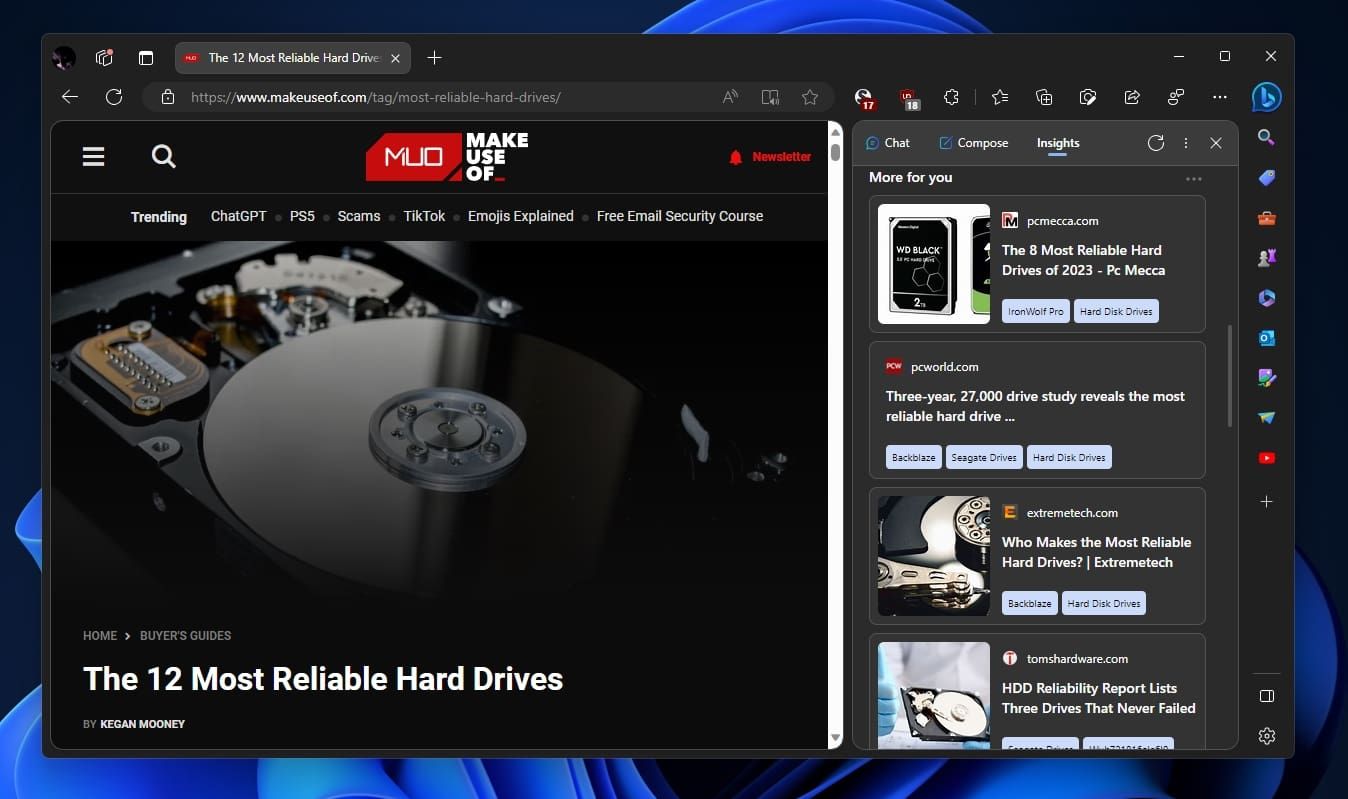
Task: Open the YouTube icon in the sidebar
Action: click(x=1266, y=458)
